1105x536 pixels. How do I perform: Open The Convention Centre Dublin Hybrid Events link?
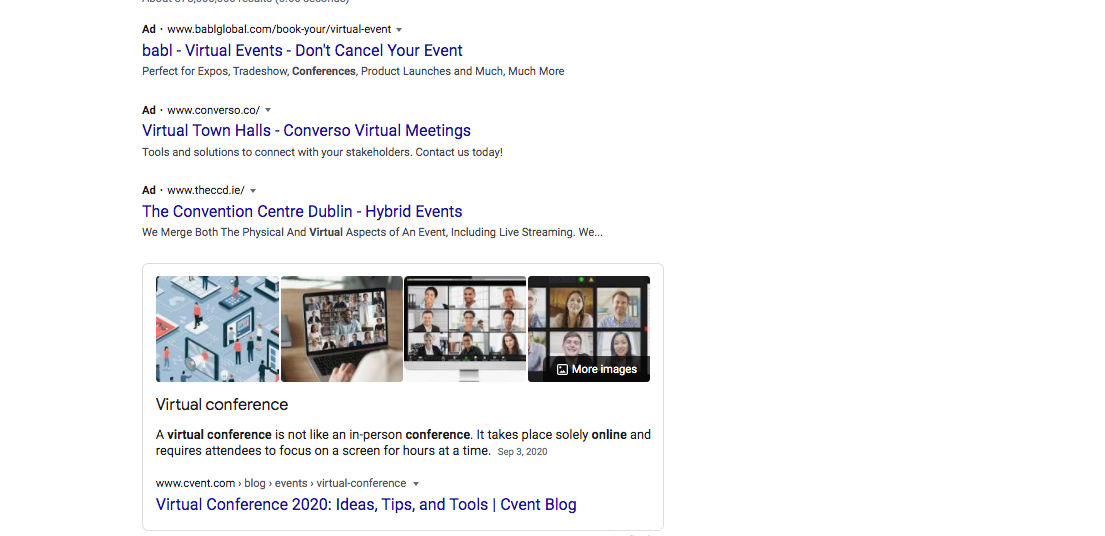coord(302,212)
